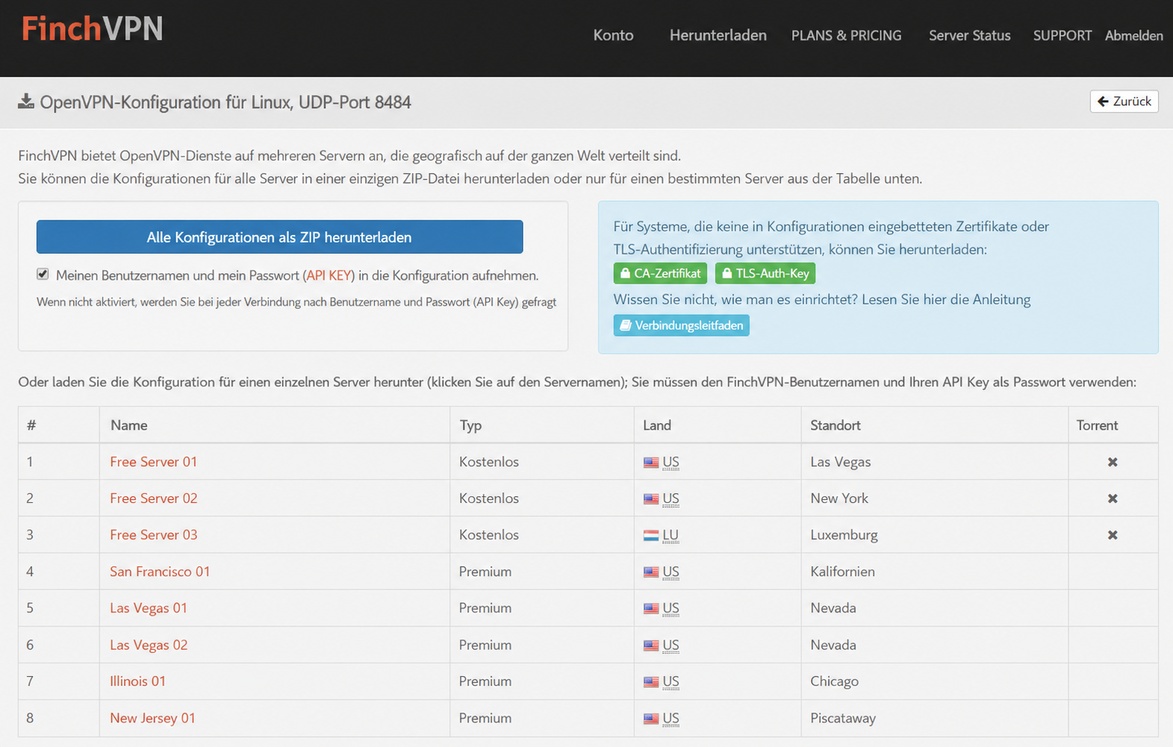Click the Standort column header

tap(836, 425)
